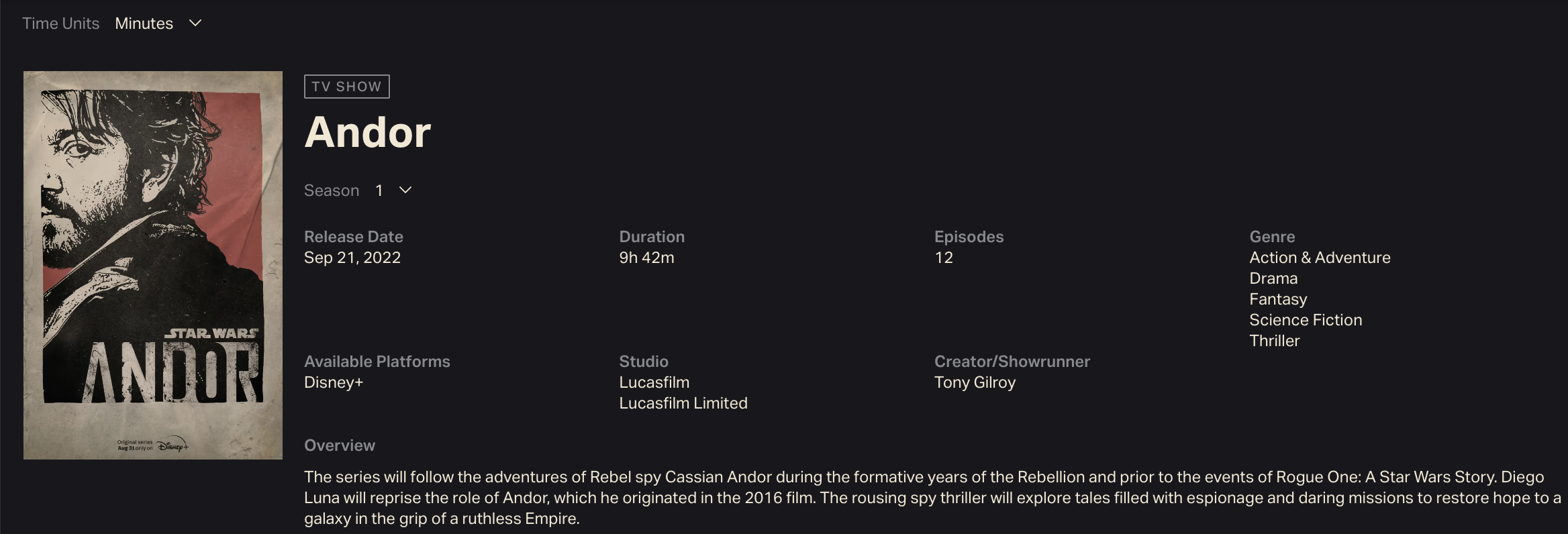Image resolution: width=1568 pixels, height=534 pixels.
Task: Click the Overview description paragraph
Action: (932, 498)
